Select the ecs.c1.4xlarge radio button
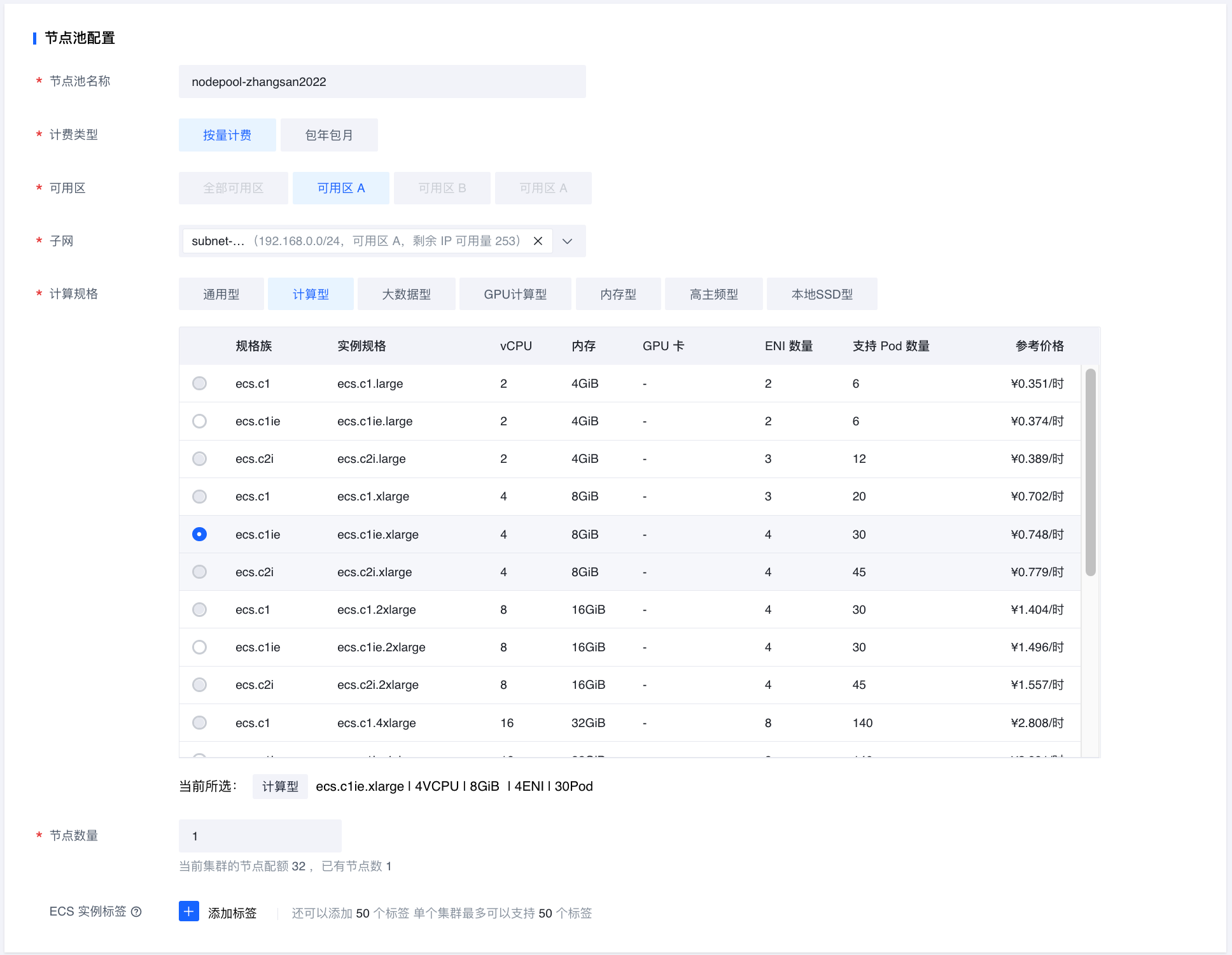 coord(199,723)
